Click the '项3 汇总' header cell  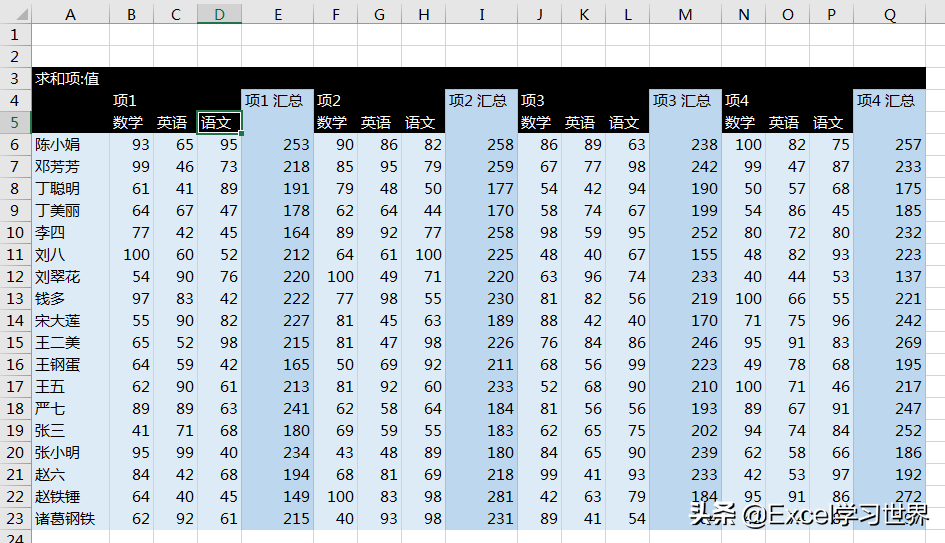click(x=685, y=101)
